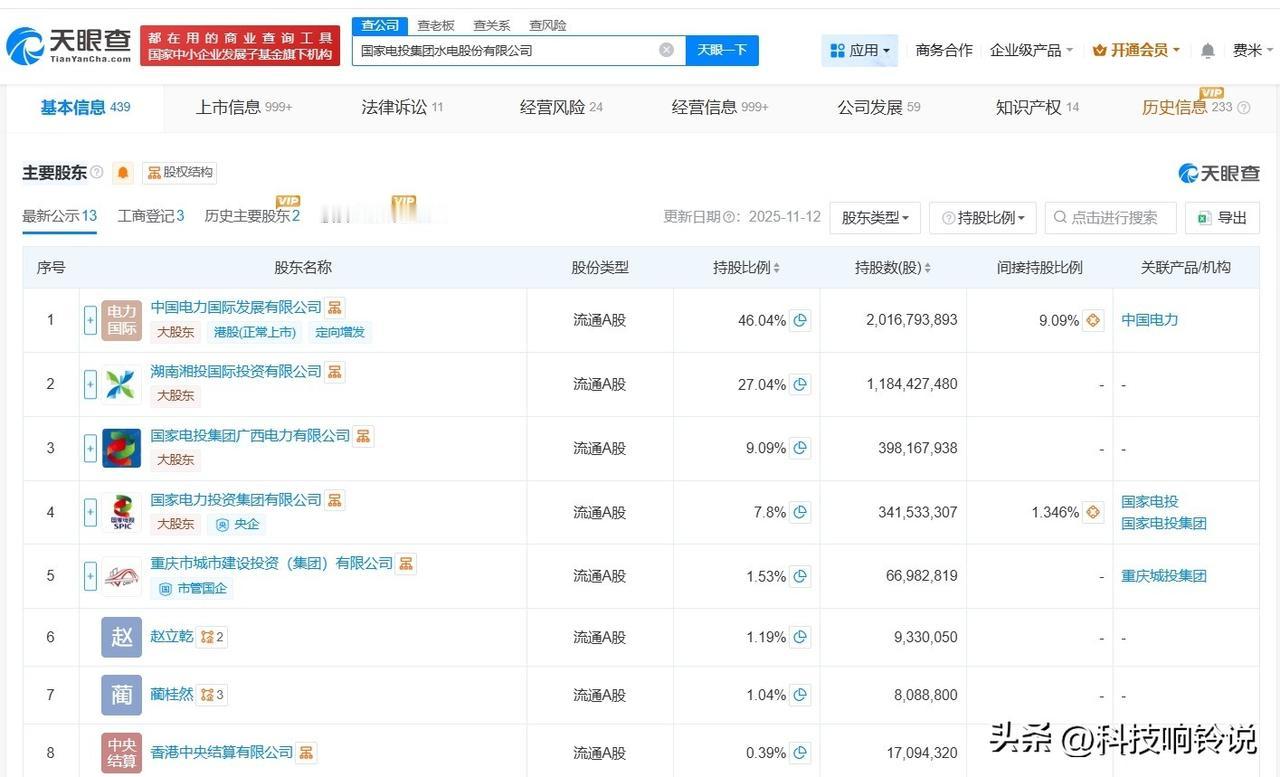
Task: Select the 工商登记 shareholder sub-tab
Action: click(x=151, y=216)
